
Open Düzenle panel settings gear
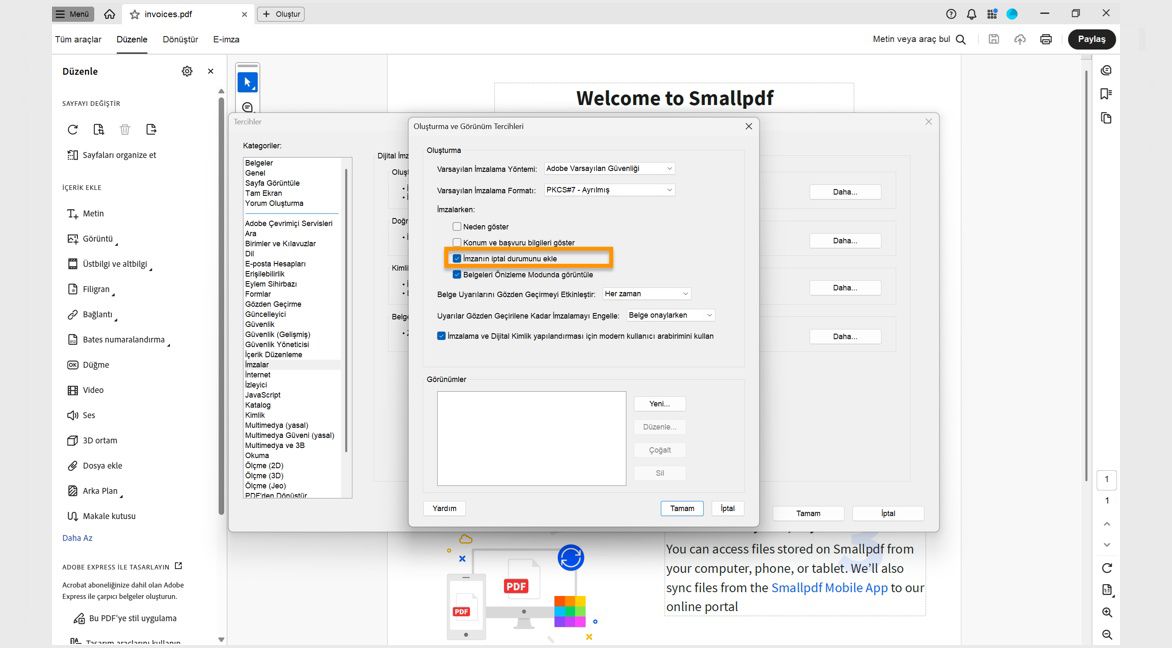187,71
